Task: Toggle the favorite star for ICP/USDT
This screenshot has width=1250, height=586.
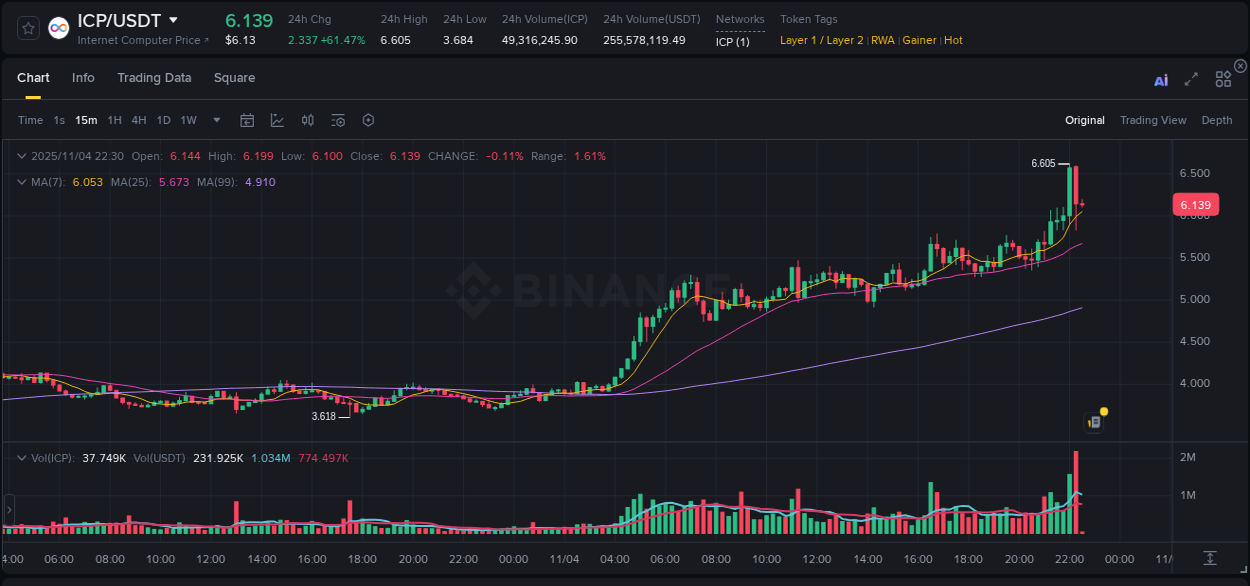Action: (27, 28)
